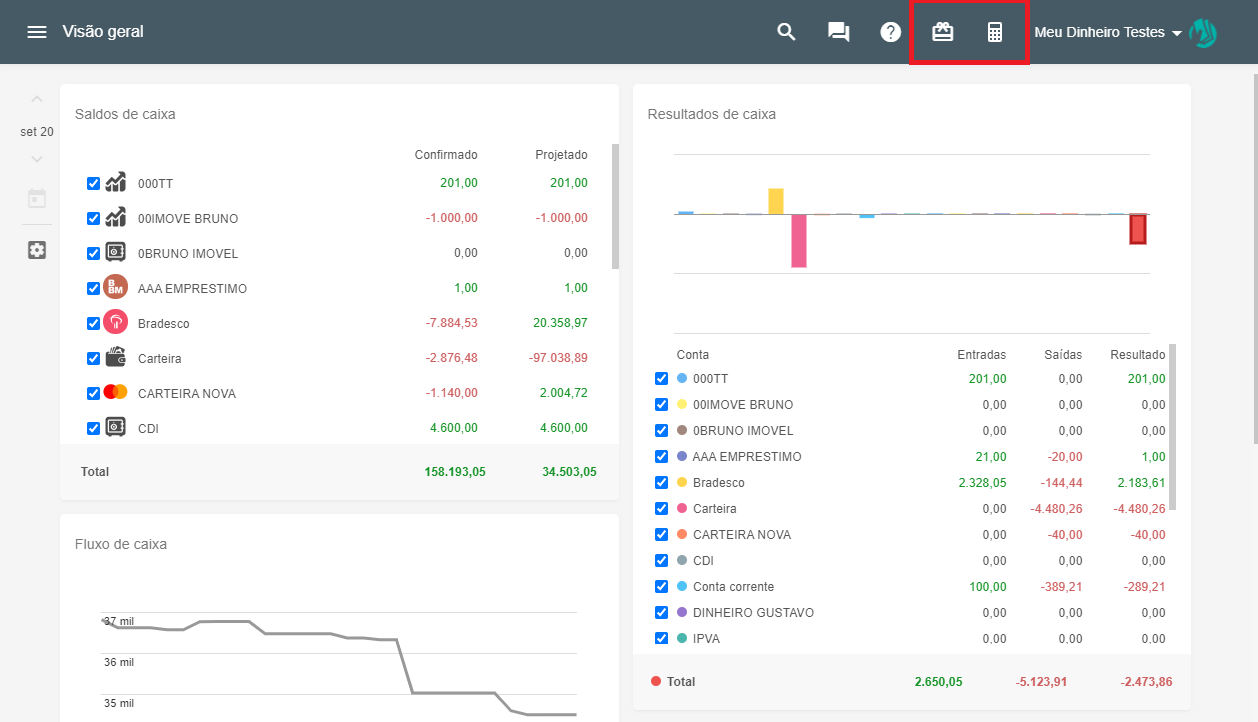1258x722 pixels.
Task: Click the CARTEIRA NOVA row in Resultados
Action: pyautogui.click(x=741, y=535)
